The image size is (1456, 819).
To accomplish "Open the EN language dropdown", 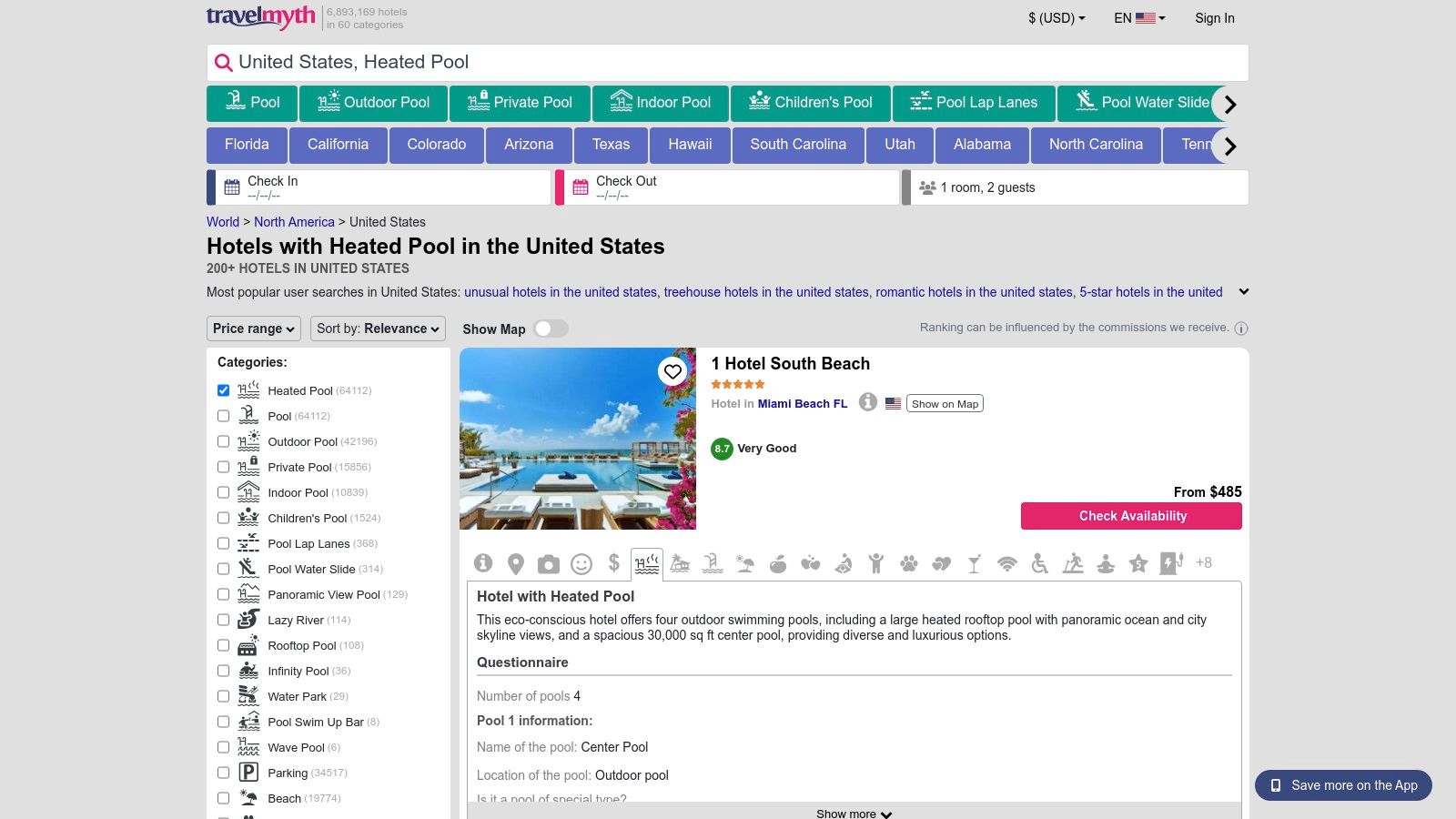I will (x=1139, y=18).
